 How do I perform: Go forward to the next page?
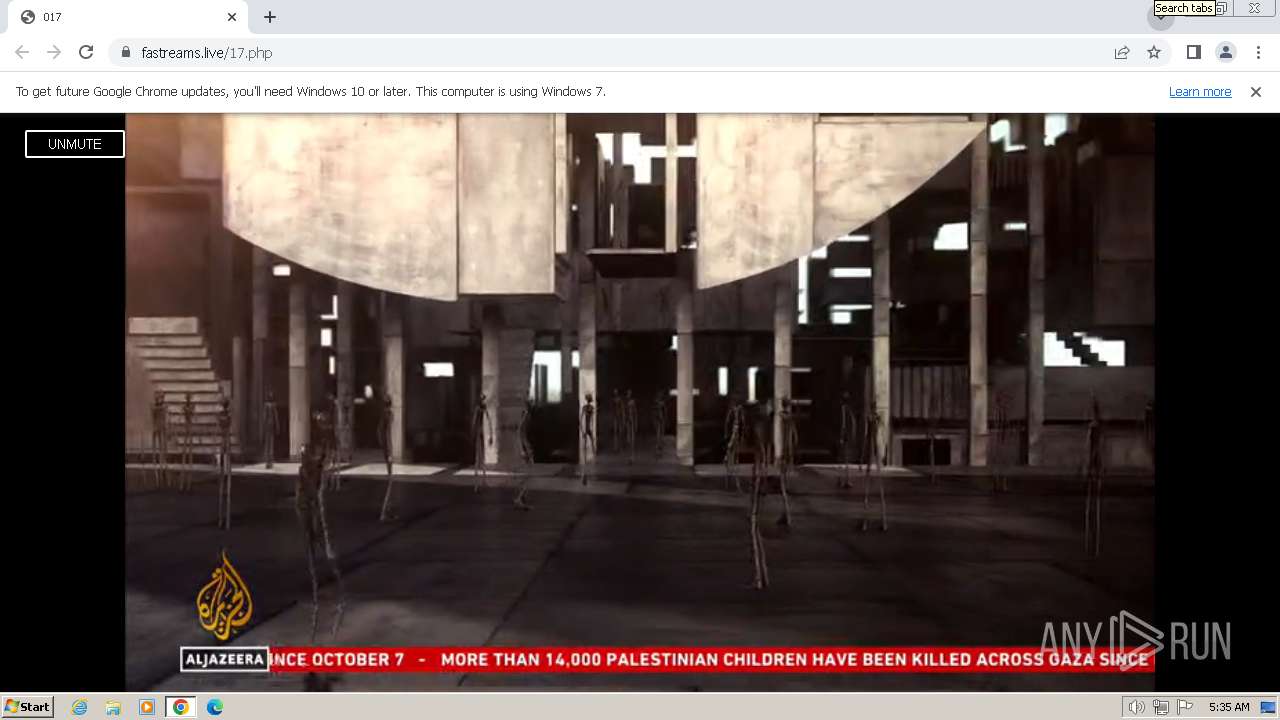[x=54, y=52]
